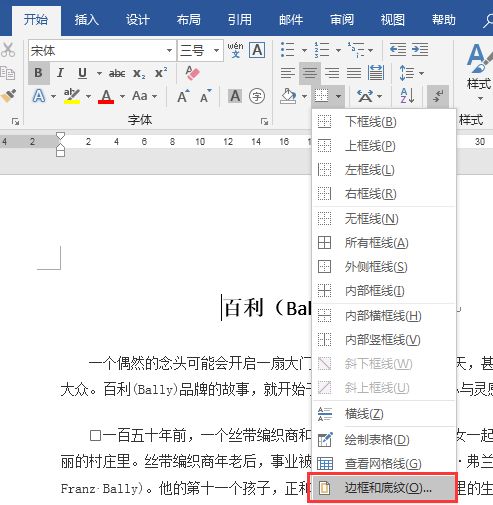This screenshot has width=493, height=505.
Task: Select 所有框线(A) menu item
Action: (384, 243)
